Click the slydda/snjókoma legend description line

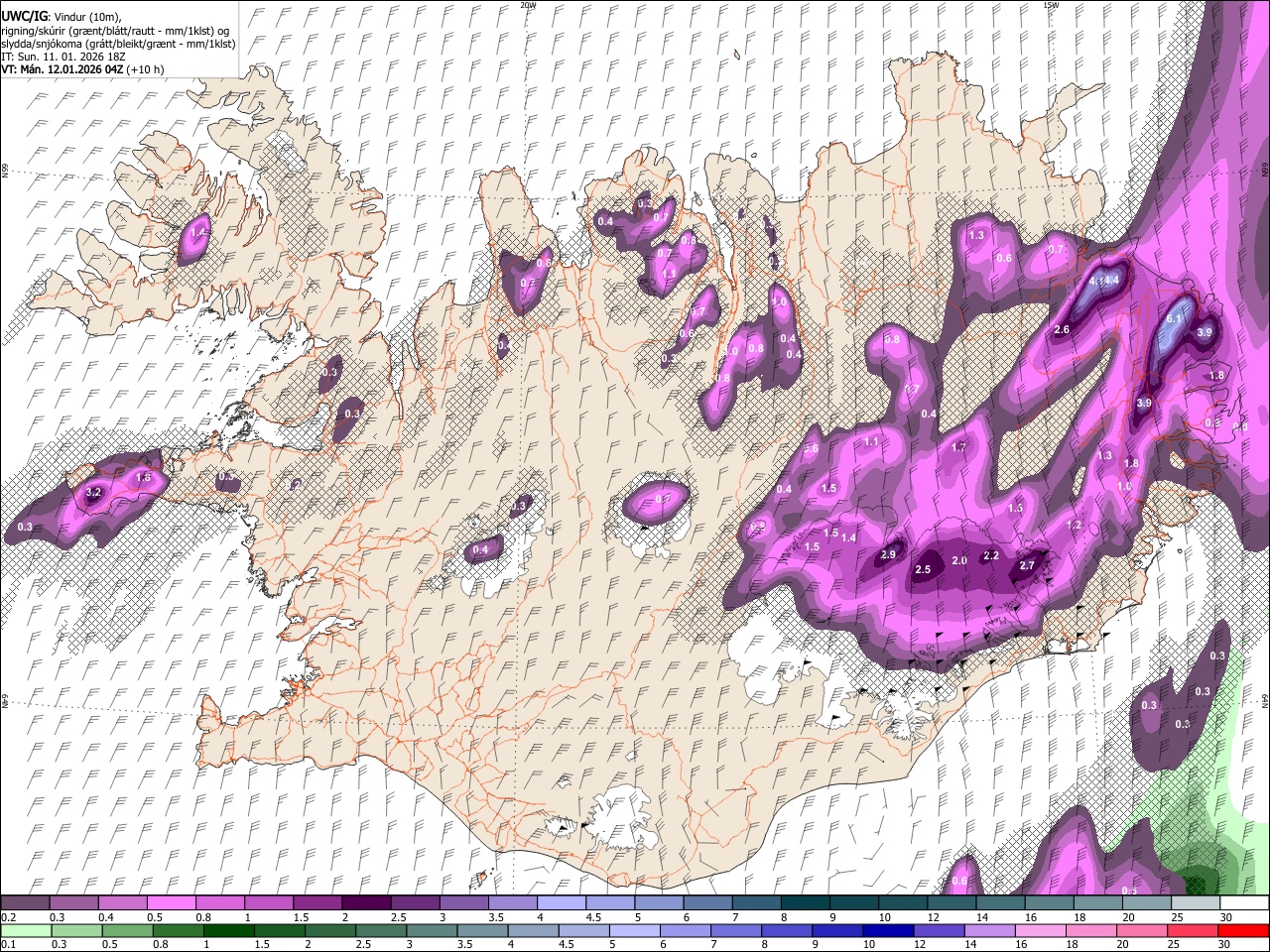click(118, 44)
